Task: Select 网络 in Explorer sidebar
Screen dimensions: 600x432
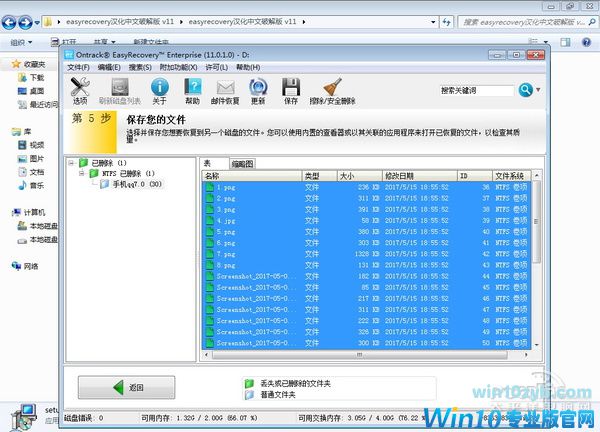Action: tap(25, 266)
